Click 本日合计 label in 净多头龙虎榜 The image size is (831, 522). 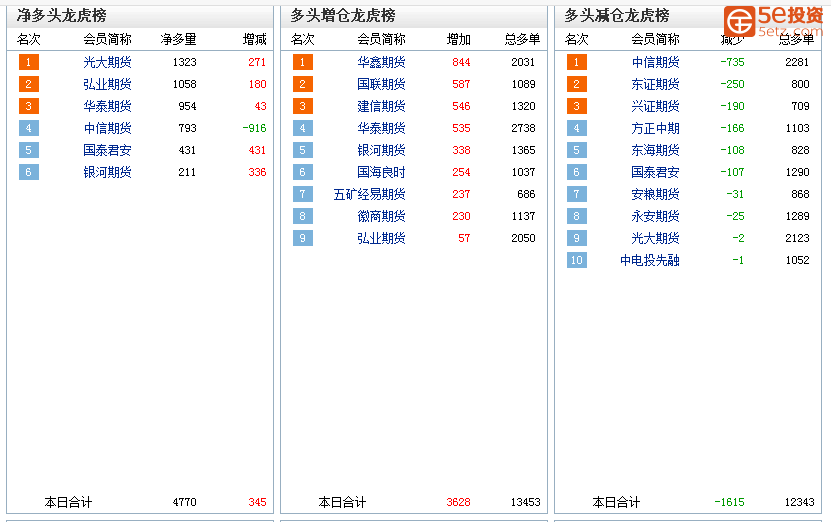pyautogui.click(x=68, y=502)
